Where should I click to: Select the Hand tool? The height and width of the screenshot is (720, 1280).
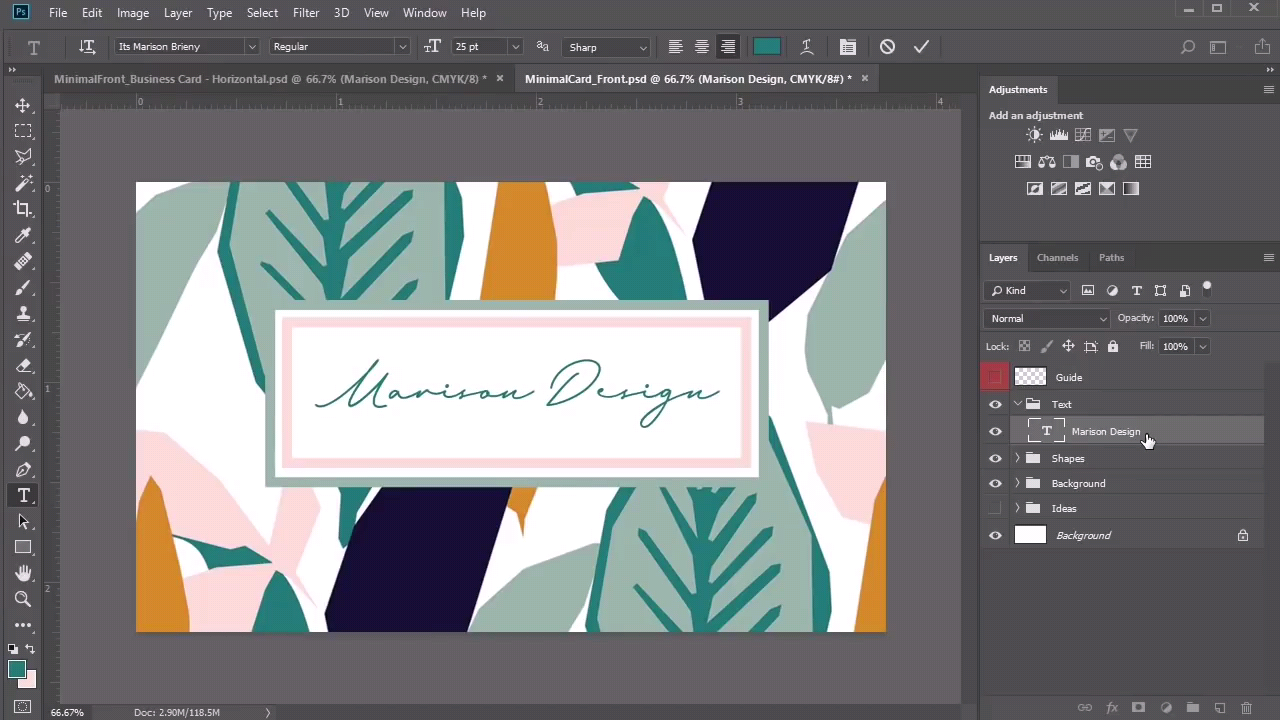point(23,573)
